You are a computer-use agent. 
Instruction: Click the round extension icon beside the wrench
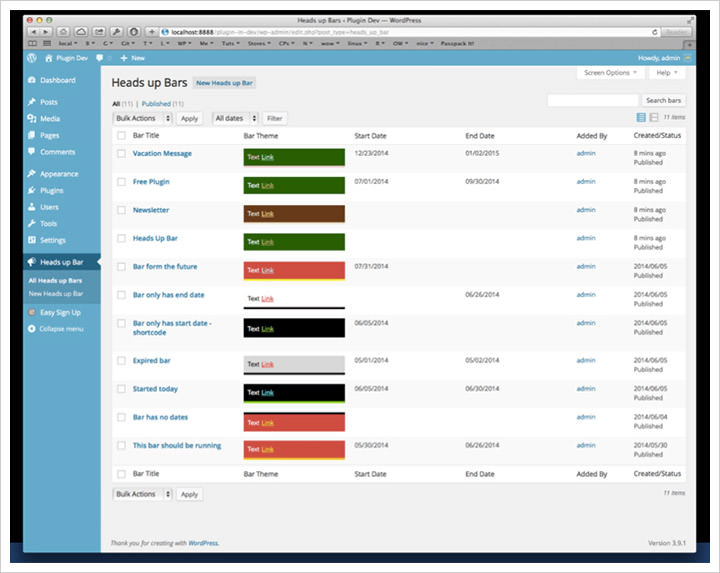pos(134,32)
